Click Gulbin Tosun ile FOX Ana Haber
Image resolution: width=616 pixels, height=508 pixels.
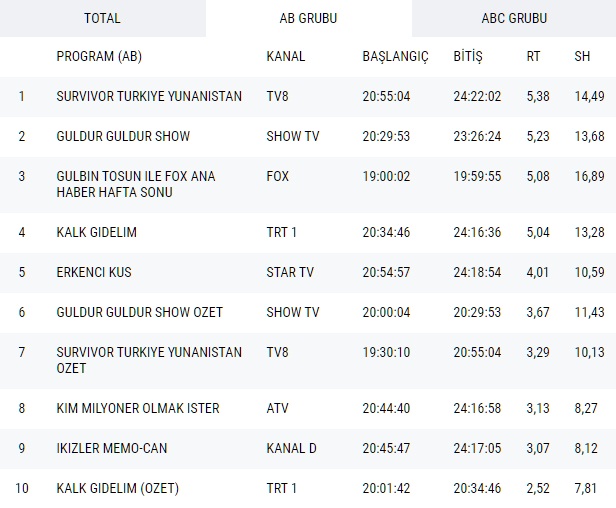(135, 184)
